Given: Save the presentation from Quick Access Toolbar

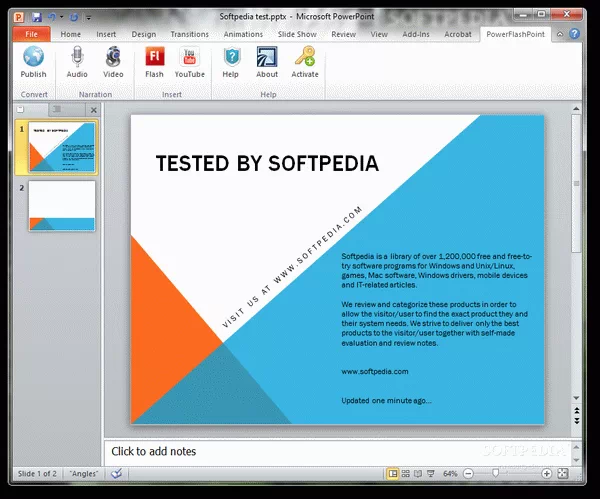Looking at the screenshot, I should pyautogui.click(x=37, y=17).
